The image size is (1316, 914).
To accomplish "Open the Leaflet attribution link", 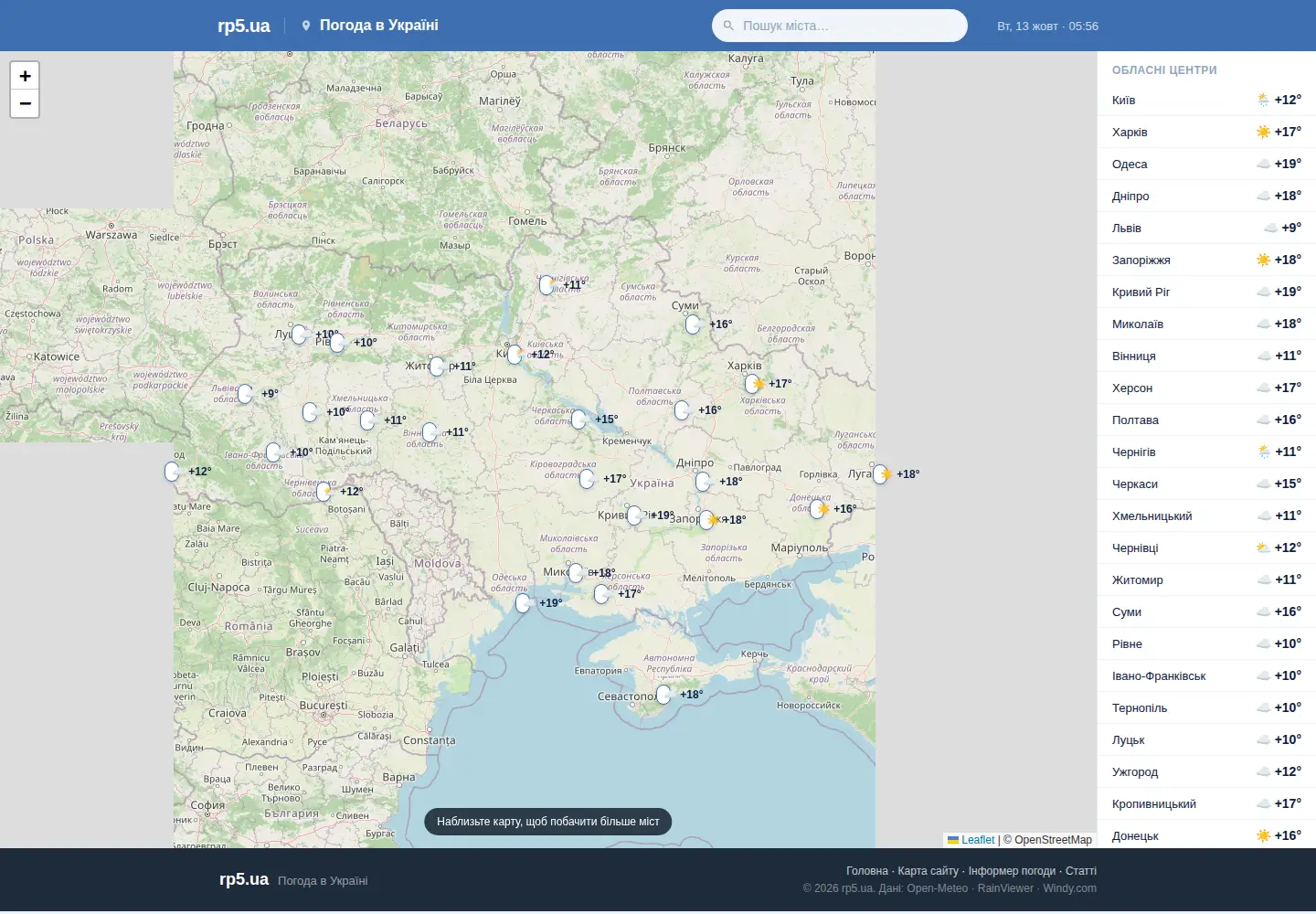I will tap(971, 840).
